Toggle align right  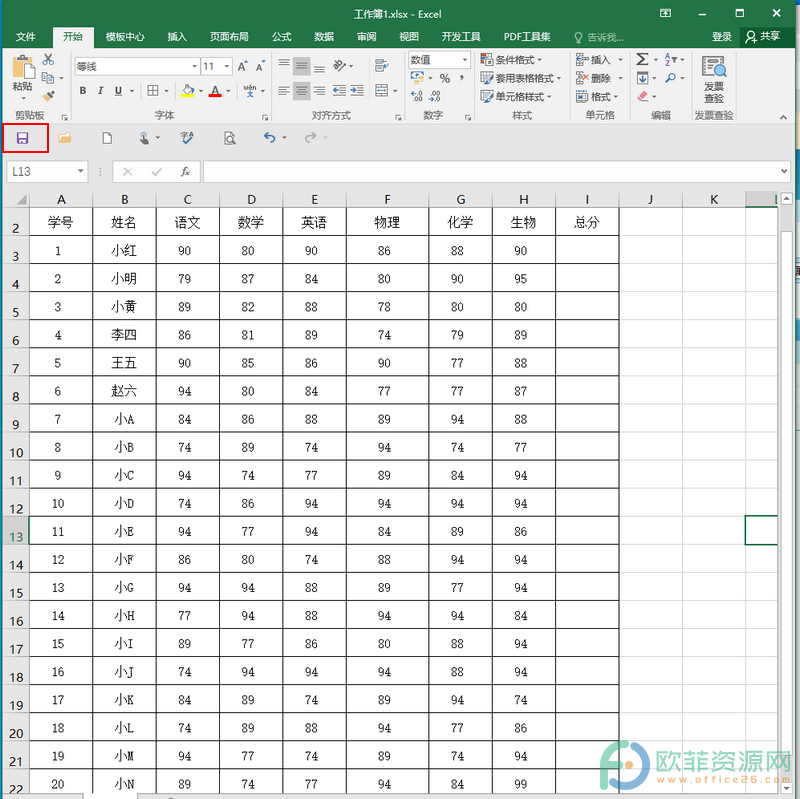point(319,91)
